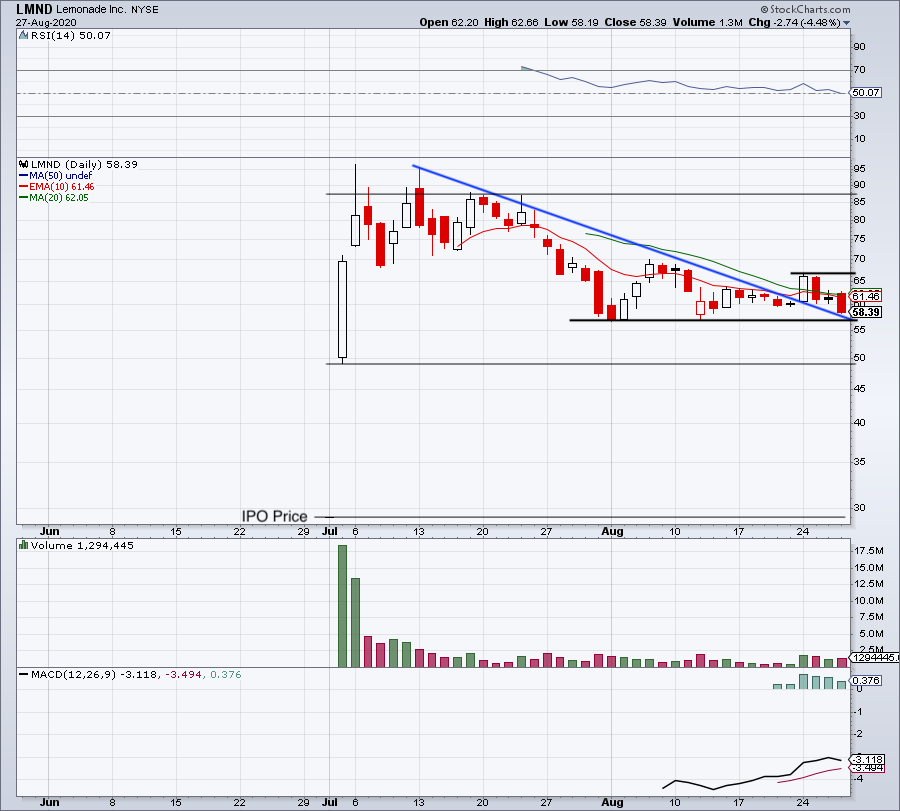Click the LMND ticker symbol in the header
The height and width of the screenshot is (811, 900).
(34, 9)
